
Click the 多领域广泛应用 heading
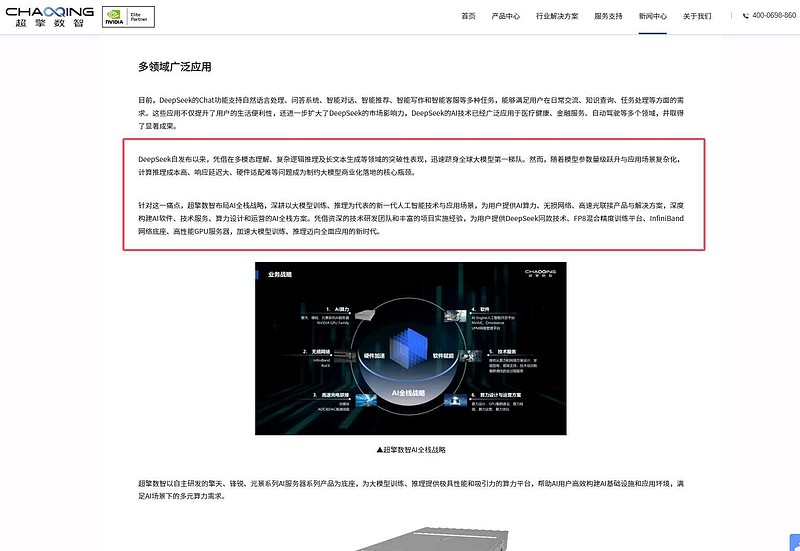[174, 67]
